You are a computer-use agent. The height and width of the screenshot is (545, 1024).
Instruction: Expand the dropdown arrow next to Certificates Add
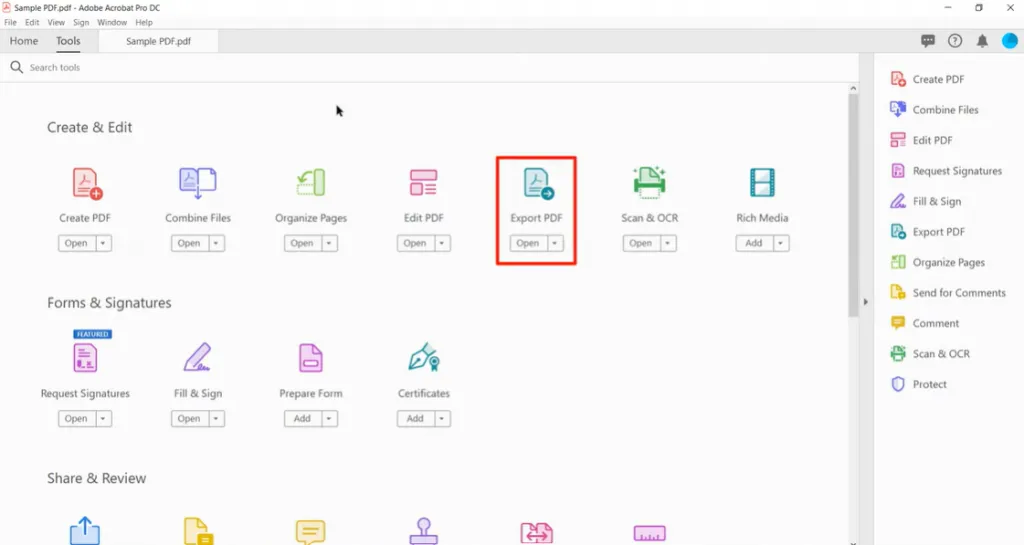pos(442,418)
